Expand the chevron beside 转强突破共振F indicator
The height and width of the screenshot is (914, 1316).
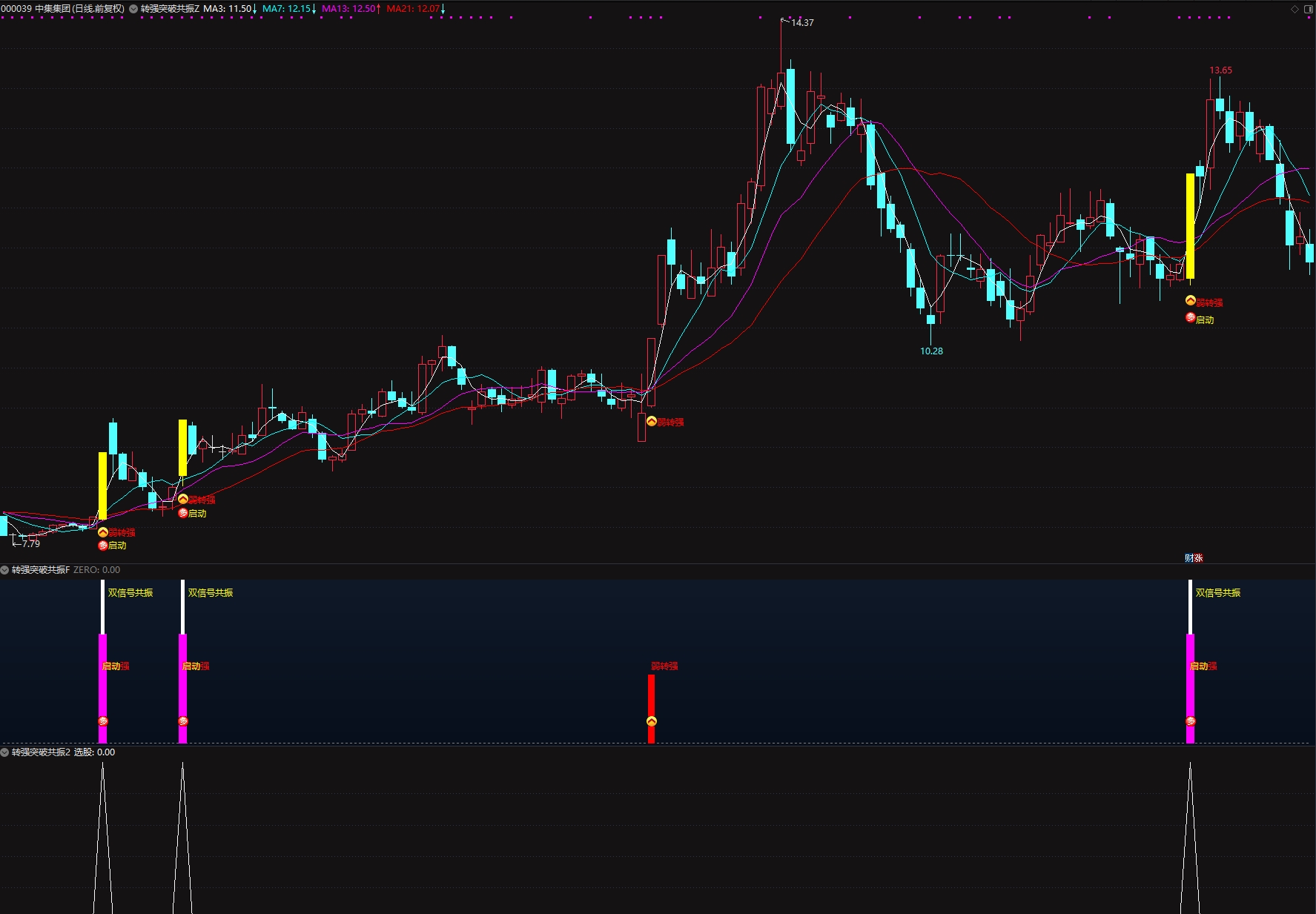point(5,570)
